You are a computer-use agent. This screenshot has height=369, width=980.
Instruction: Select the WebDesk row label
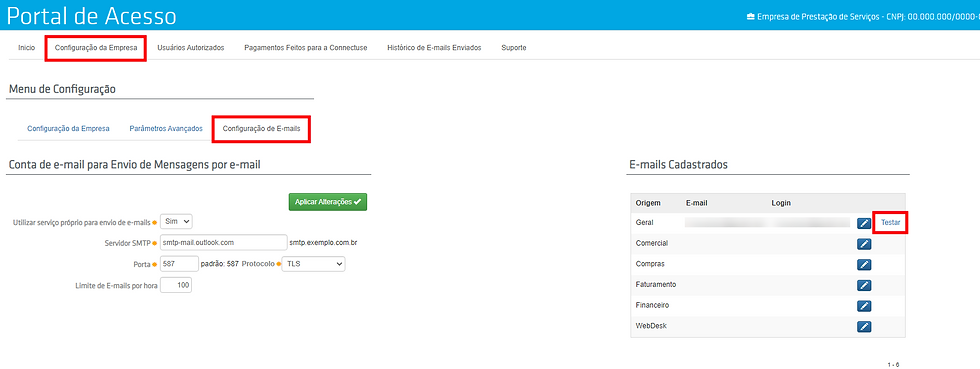click(651, 326)
